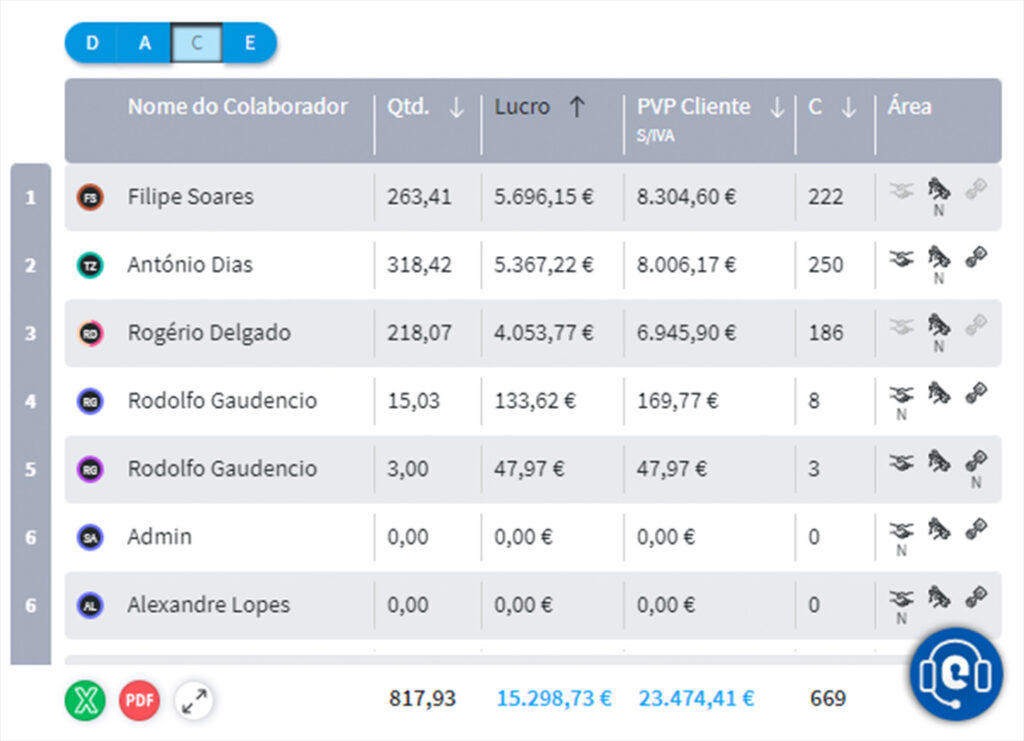Select the link icon for Rodolfo Gaudencio
The image size is (1024, 741).
(977, 394)
